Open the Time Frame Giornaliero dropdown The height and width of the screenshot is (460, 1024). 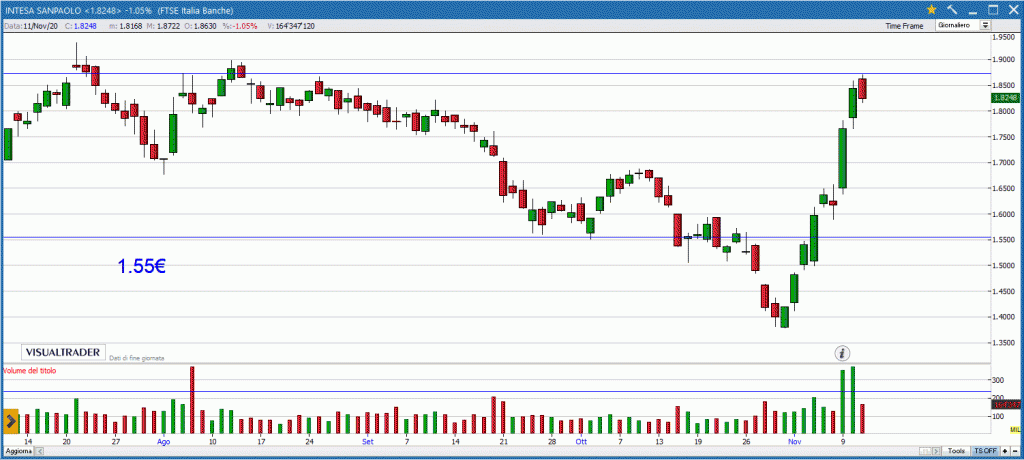pyautogui.click(x=963, y=25)
